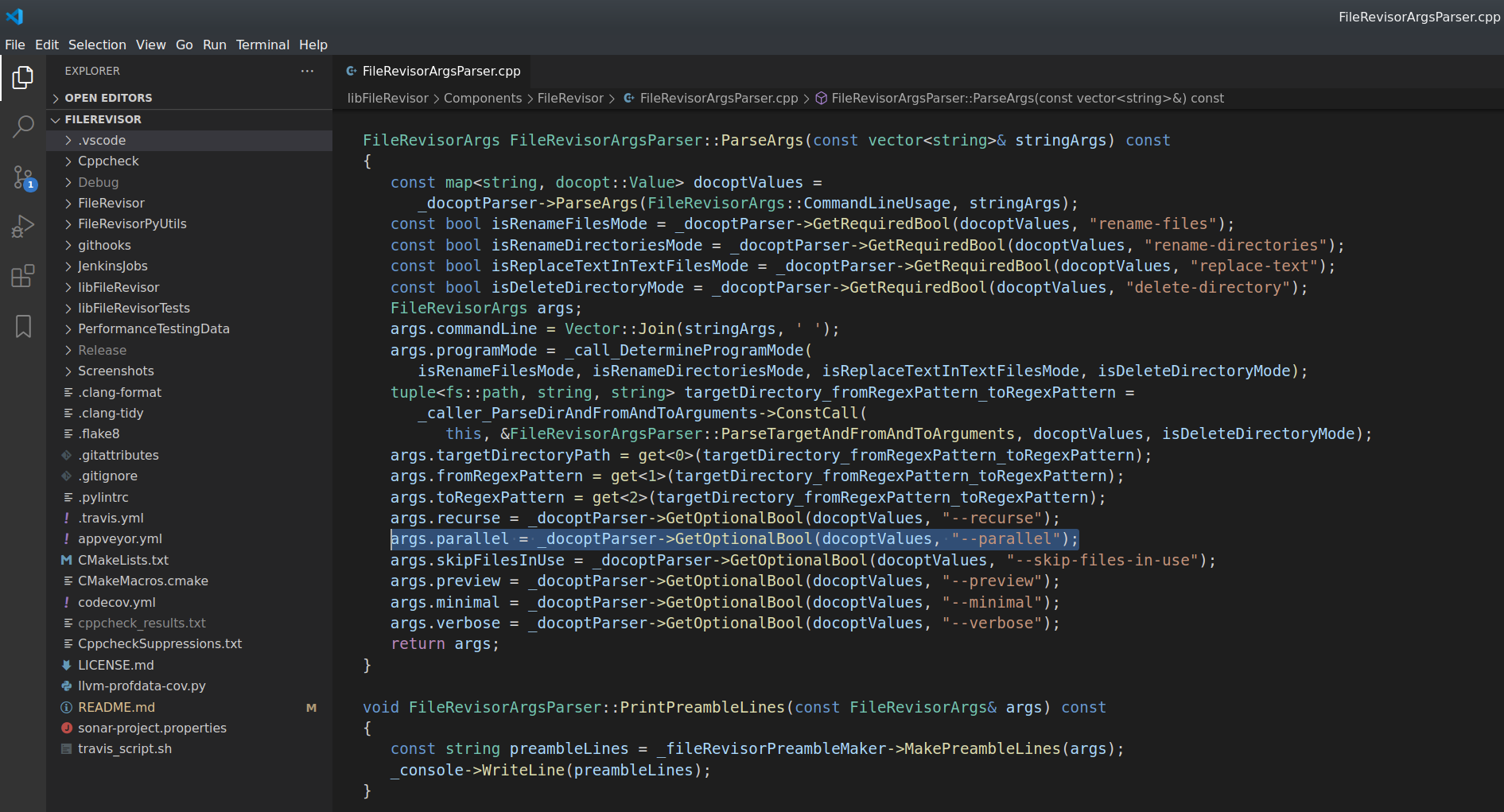Image resolution: width=1504 pixels, height=812 pixels.
Task: Click the CMake icon beside CMakeLists.txt
Action: click(67, 560)
